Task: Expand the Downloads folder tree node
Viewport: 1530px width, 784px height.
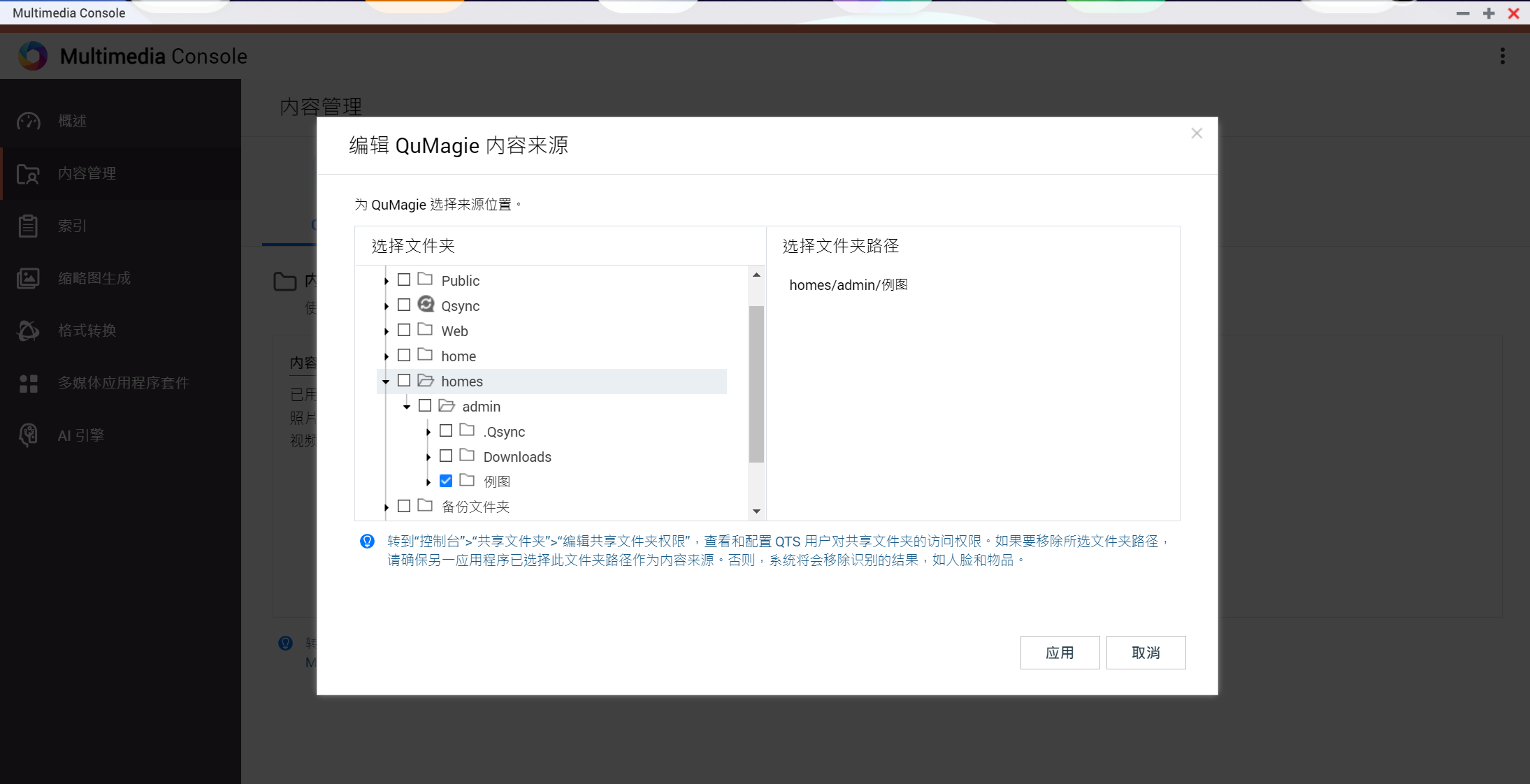Action: (428, 457)
